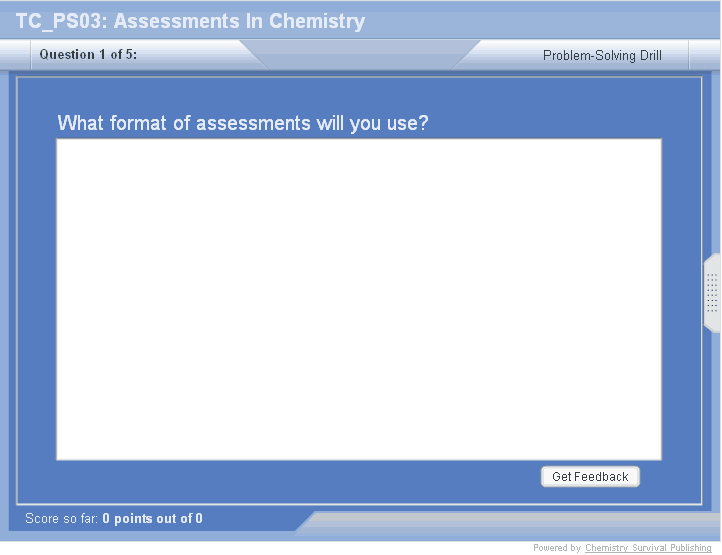Click the "Assessments In Chemistry" title text
The image size is (722, 555).
click(x=240, y=21)
